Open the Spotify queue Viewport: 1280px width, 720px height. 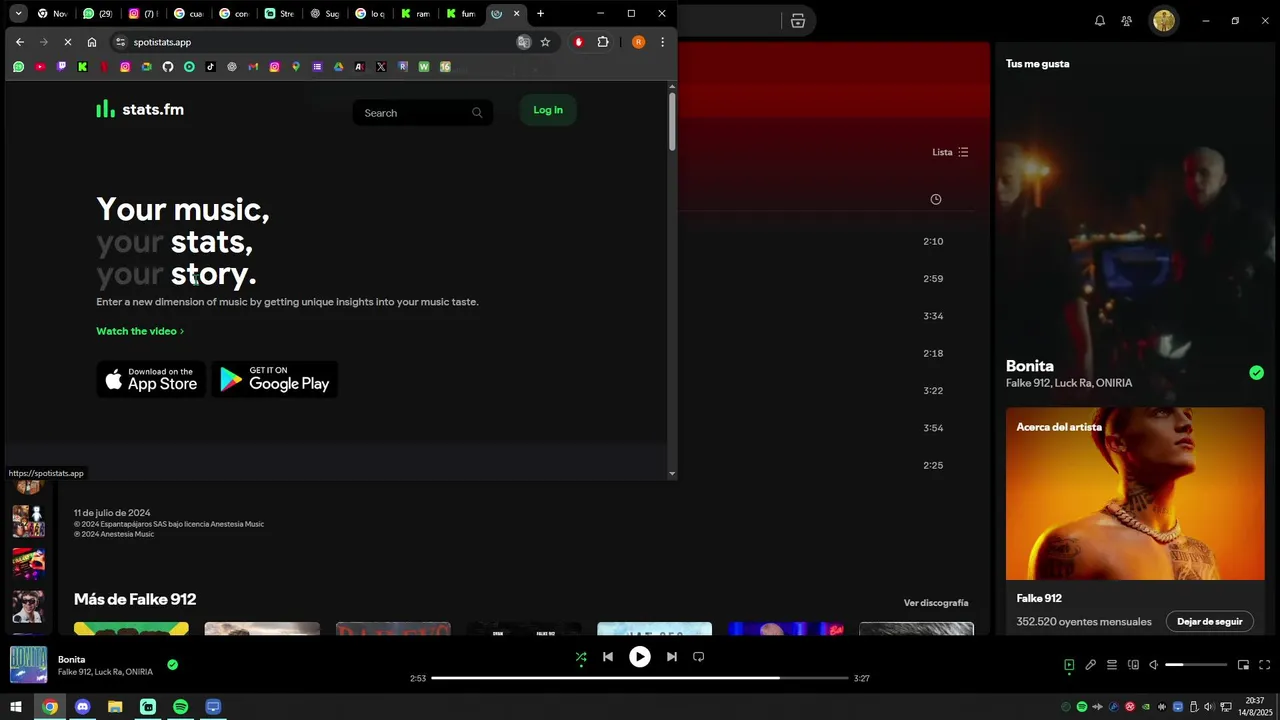click(1112, 665)
